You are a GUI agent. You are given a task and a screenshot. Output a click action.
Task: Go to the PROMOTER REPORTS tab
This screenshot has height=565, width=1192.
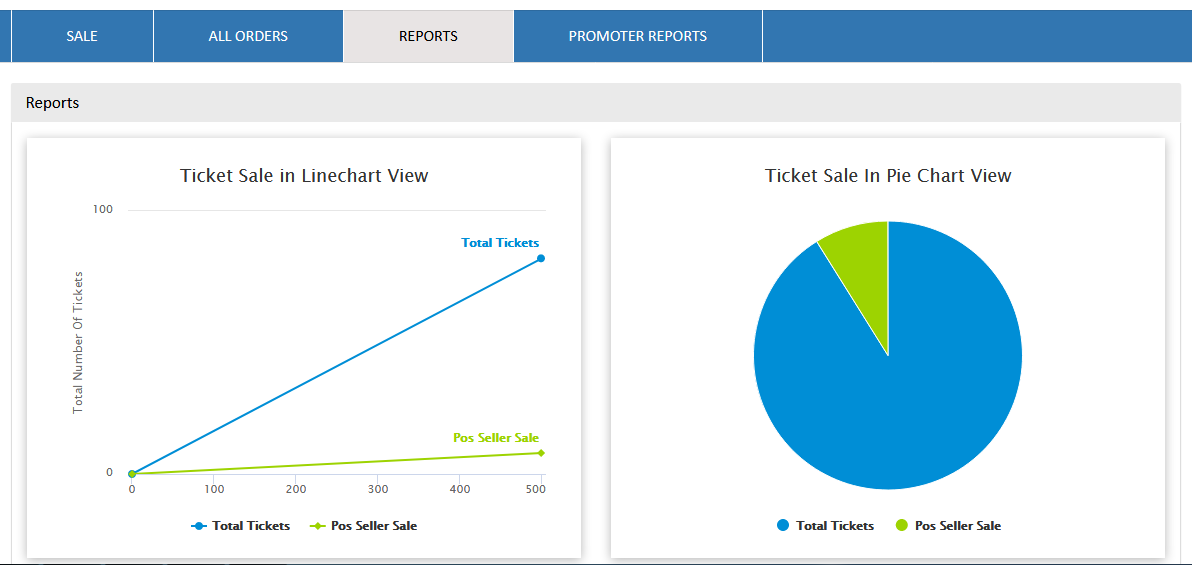point(637,36)
